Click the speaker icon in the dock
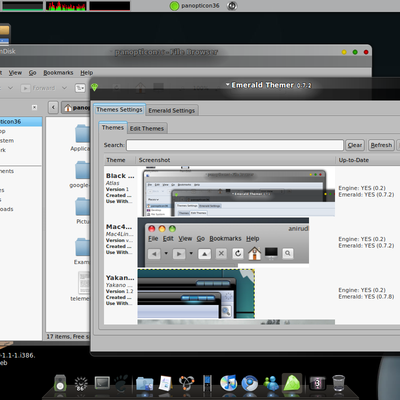 [x=60, y=383]
